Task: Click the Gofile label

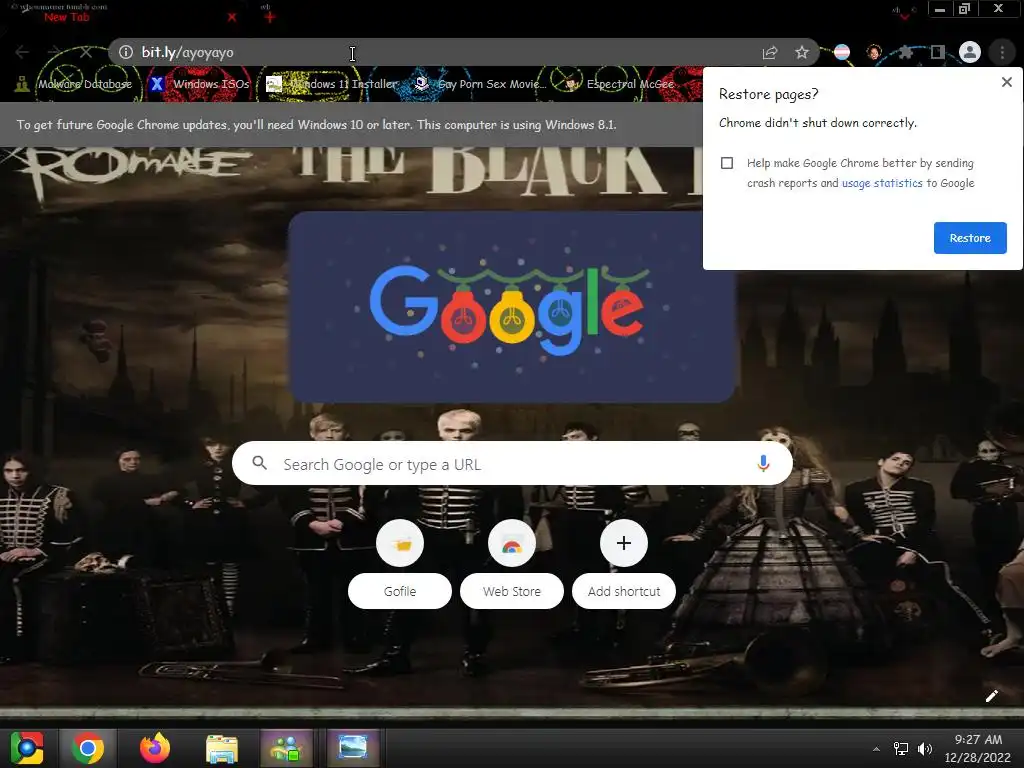Action: point(400,591)
